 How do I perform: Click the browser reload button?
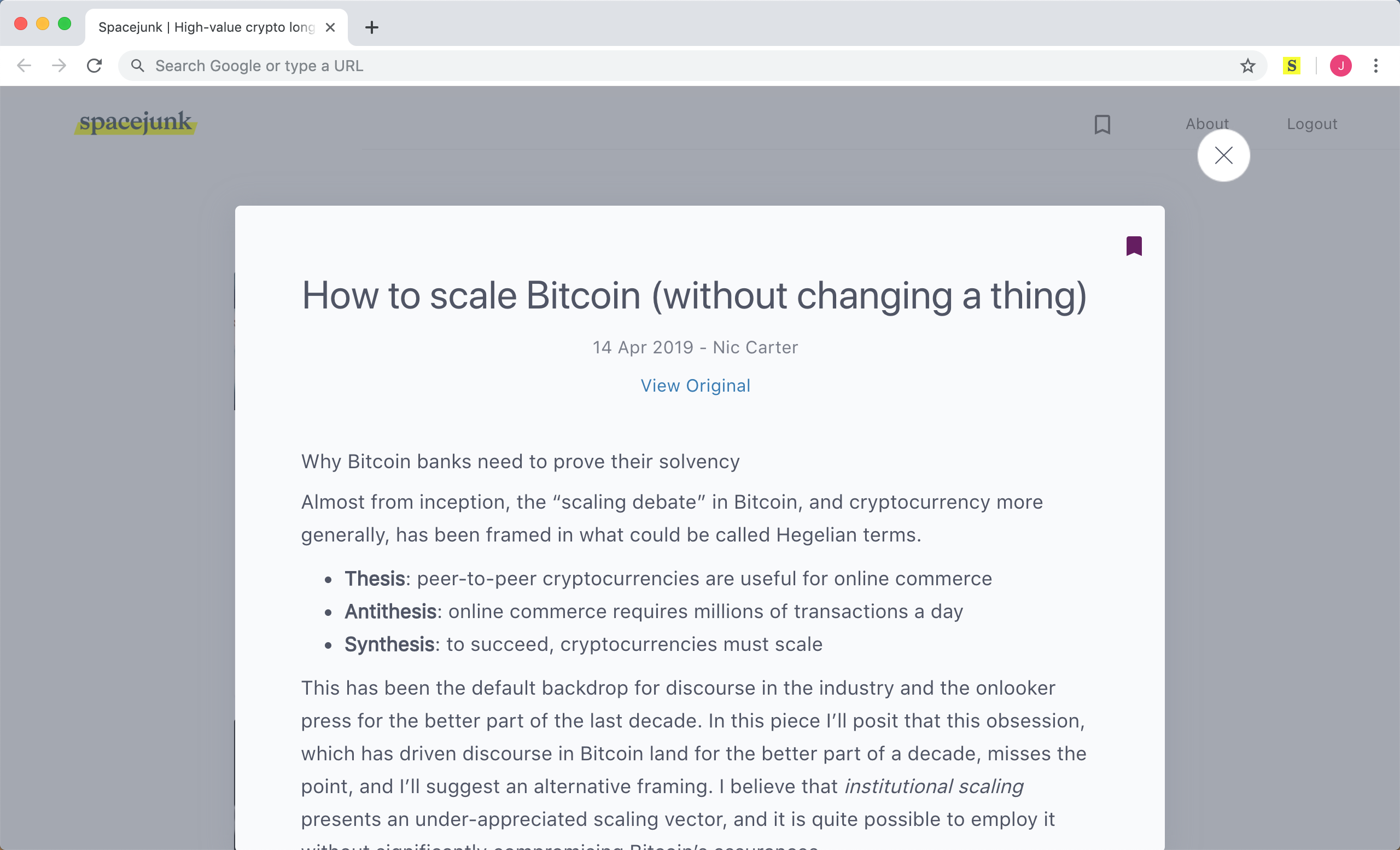(x=94, y=66)
